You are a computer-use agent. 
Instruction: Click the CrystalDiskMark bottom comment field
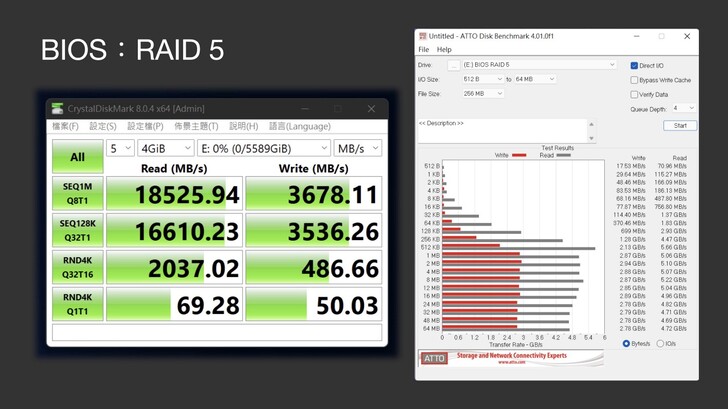tap(217, 332)
